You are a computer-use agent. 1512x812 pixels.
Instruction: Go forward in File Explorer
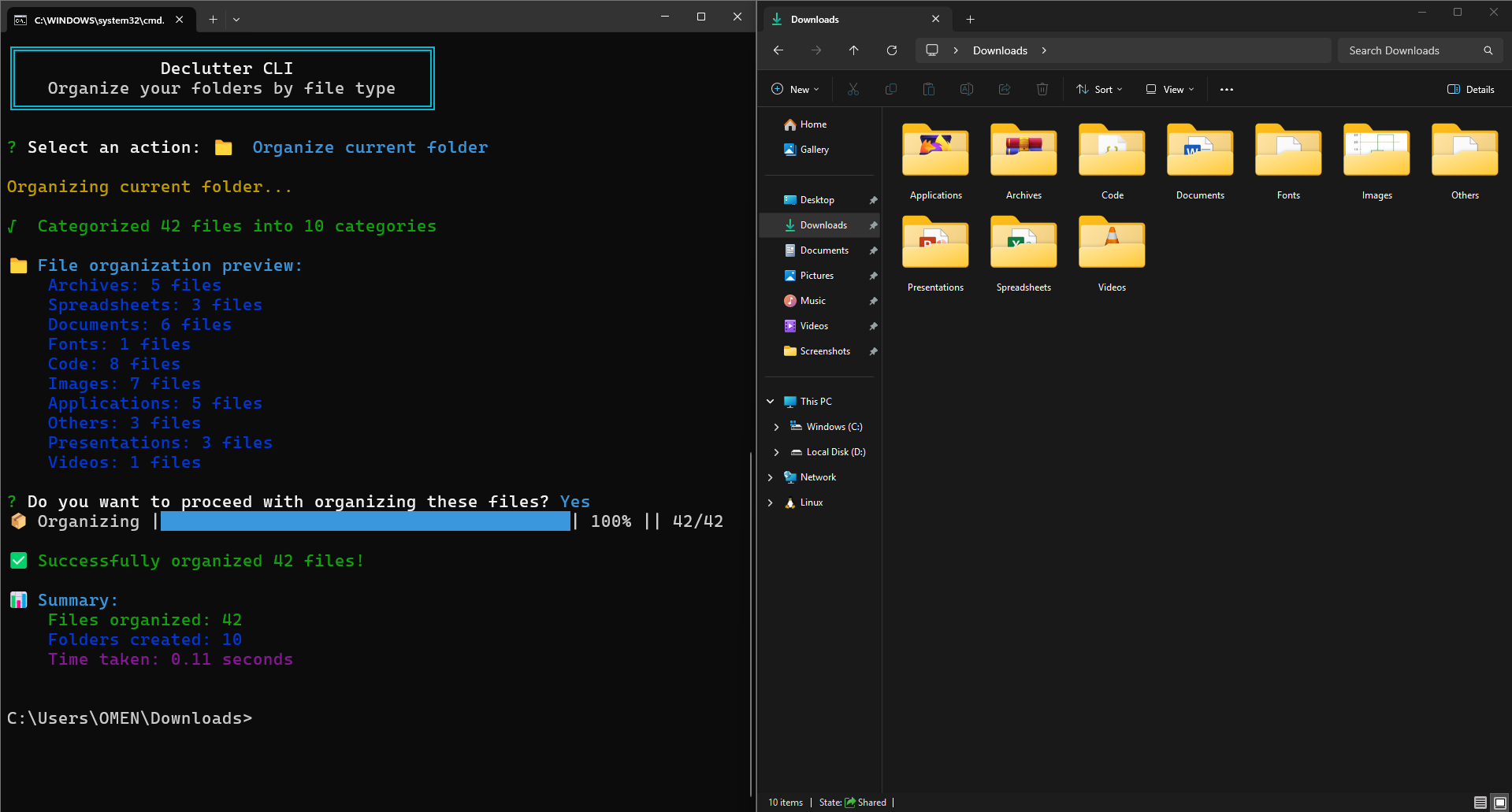(816, 50)
